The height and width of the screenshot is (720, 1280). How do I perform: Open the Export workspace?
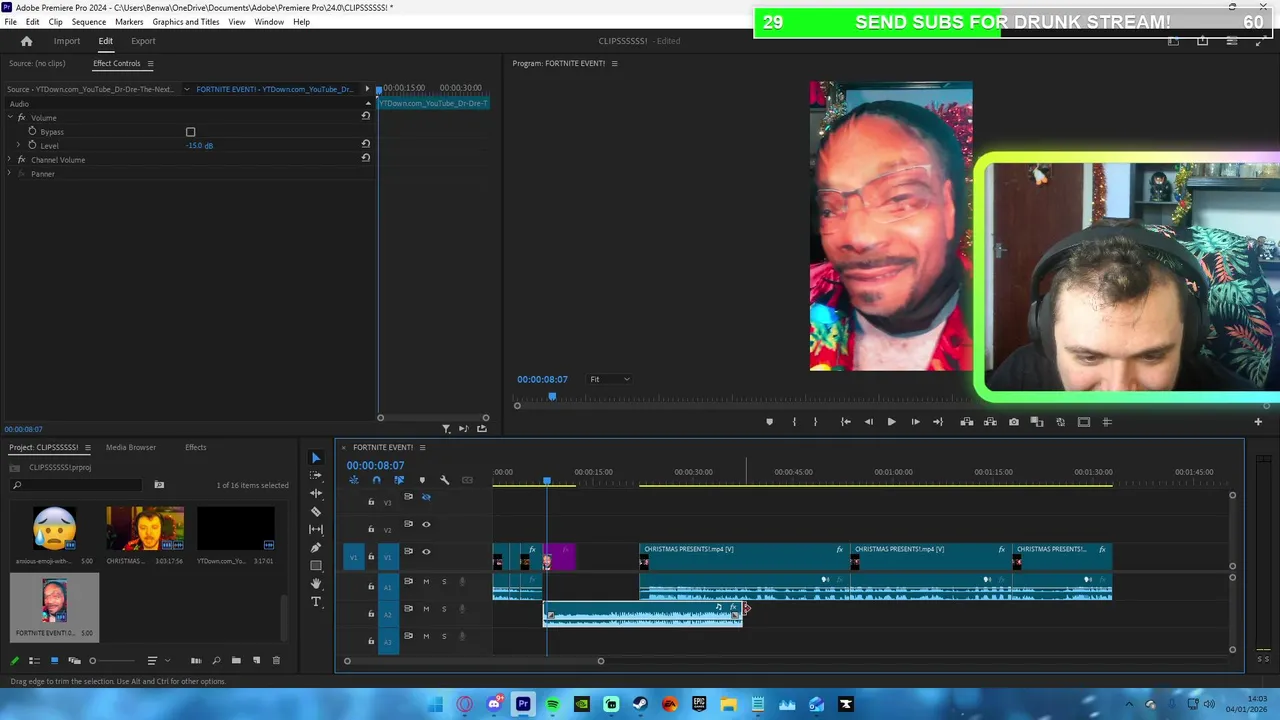point(143,41)
